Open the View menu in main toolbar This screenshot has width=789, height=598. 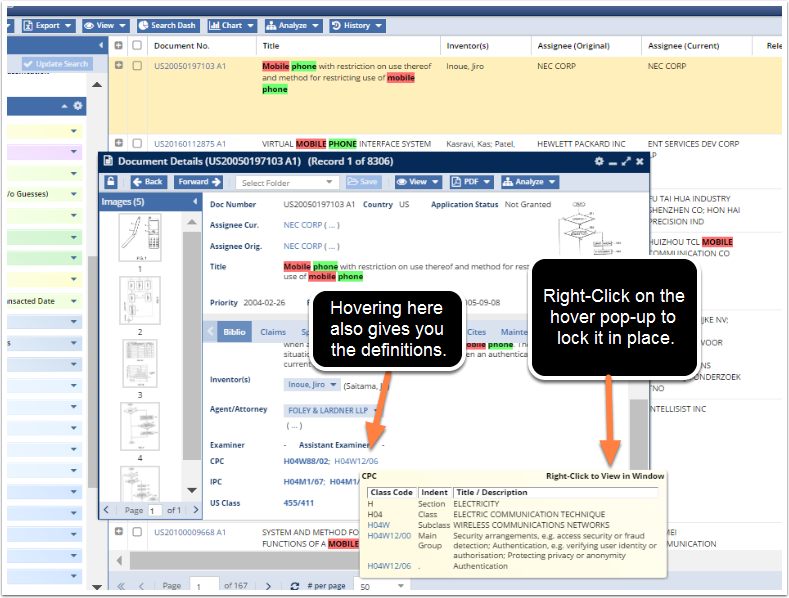106,26
